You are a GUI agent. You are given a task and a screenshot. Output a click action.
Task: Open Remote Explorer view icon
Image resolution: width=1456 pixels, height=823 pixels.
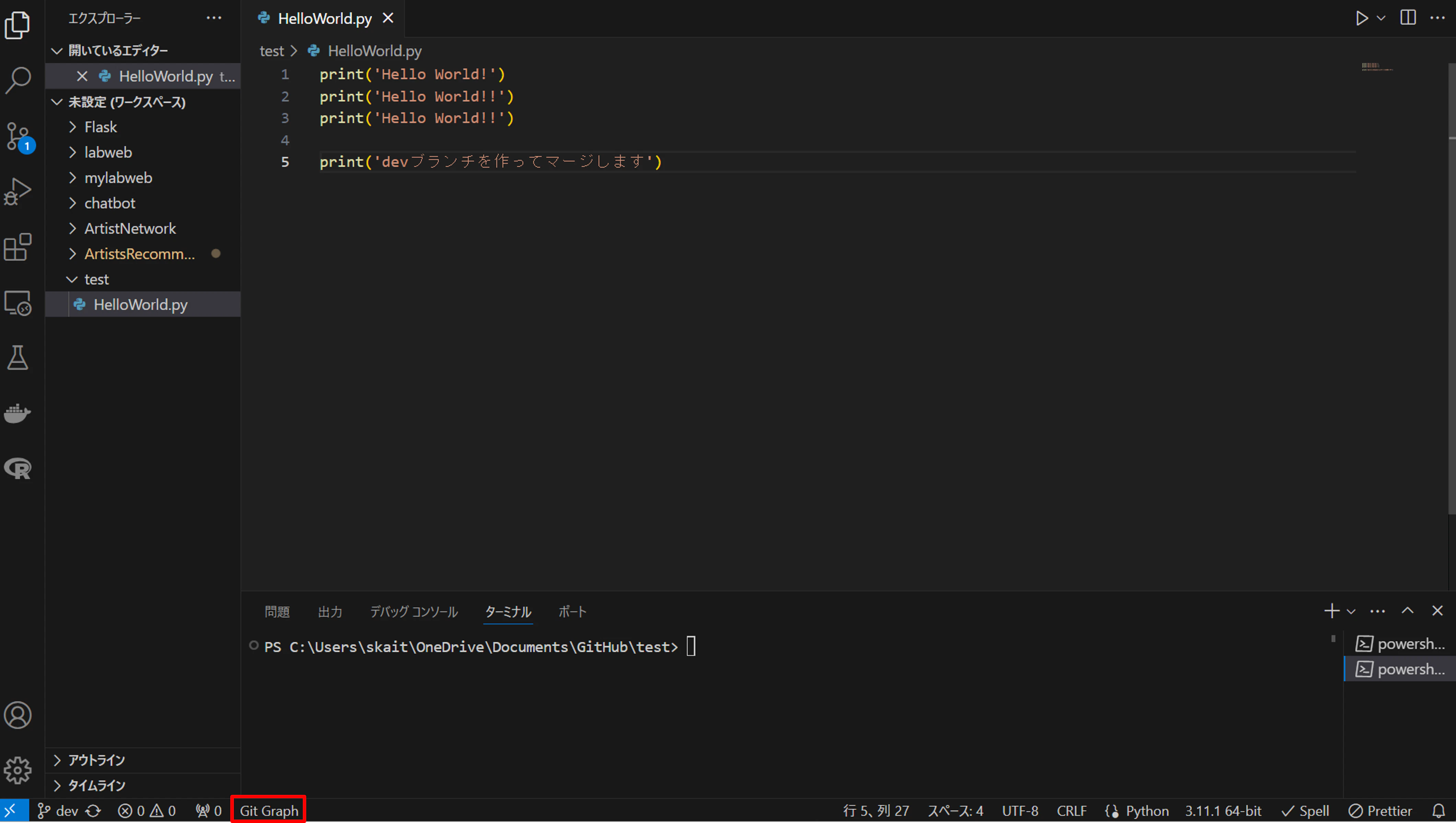click(18, 303)
